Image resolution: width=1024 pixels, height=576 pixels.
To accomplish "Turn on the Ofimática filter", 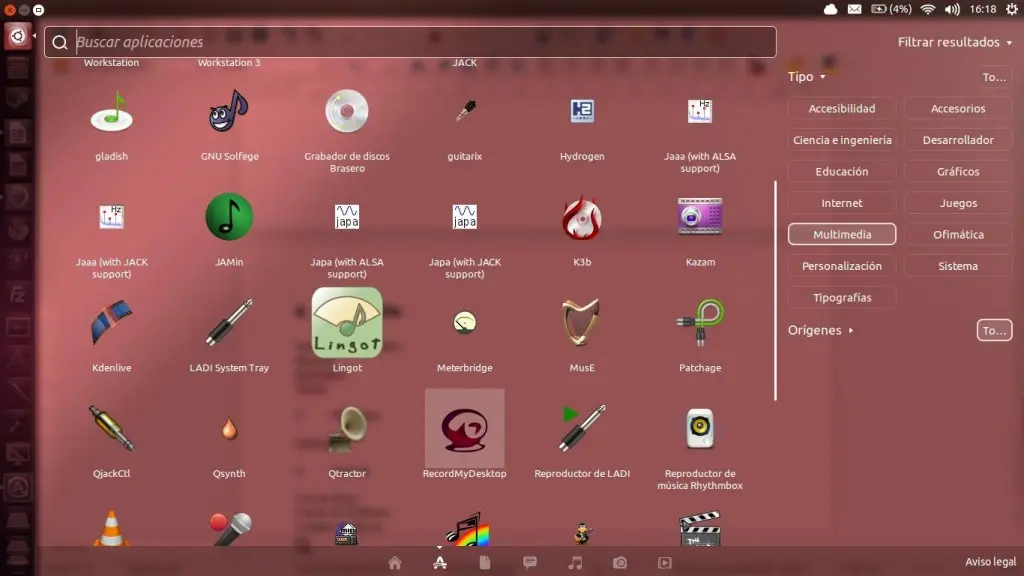I will 958,234.
